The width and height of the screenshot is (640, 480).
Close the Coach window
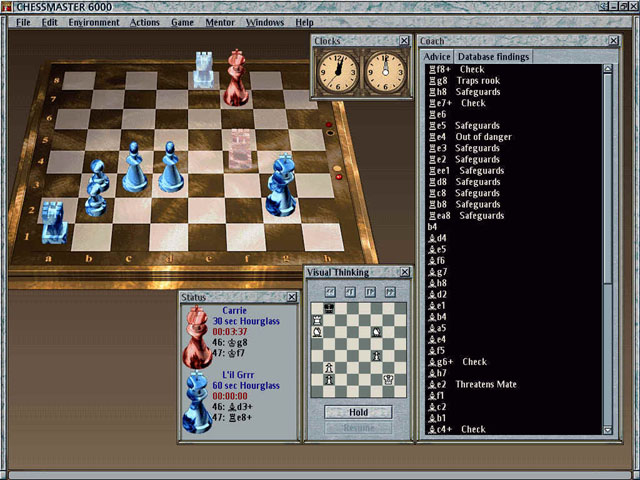(613, 41)
